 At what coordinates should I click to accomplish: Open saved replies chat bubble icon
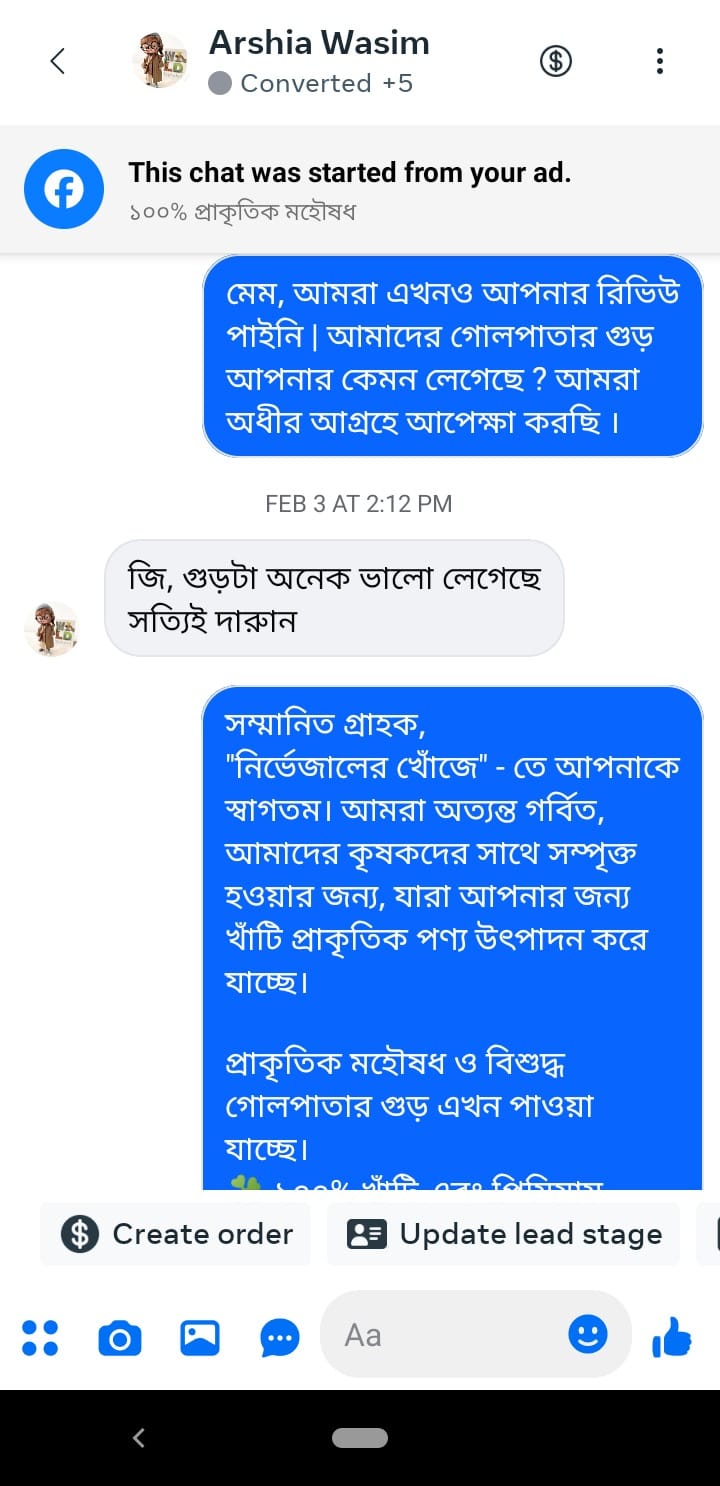(279, 1337)
